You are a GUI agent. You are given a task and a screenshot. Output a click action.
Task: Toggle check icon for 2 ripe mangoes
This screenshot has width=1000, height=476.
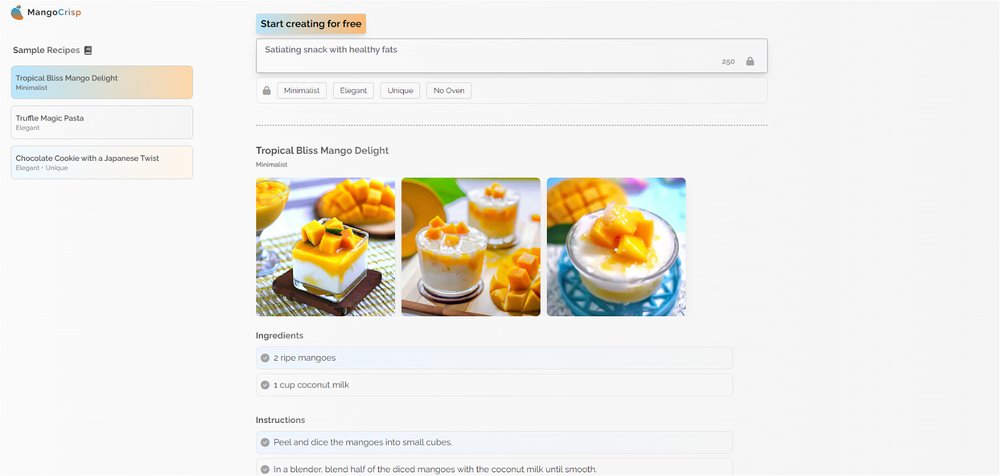click(265, 358)
